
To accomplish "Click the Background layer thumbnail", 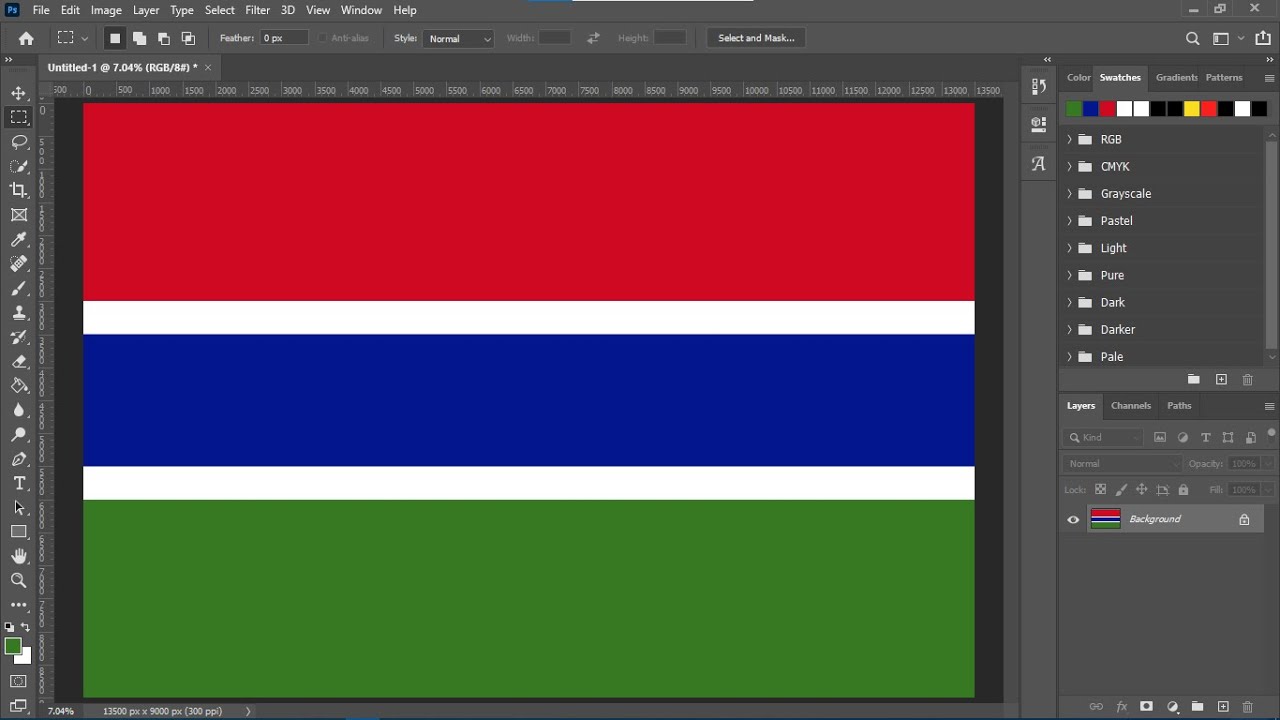I will (1105, 519).
